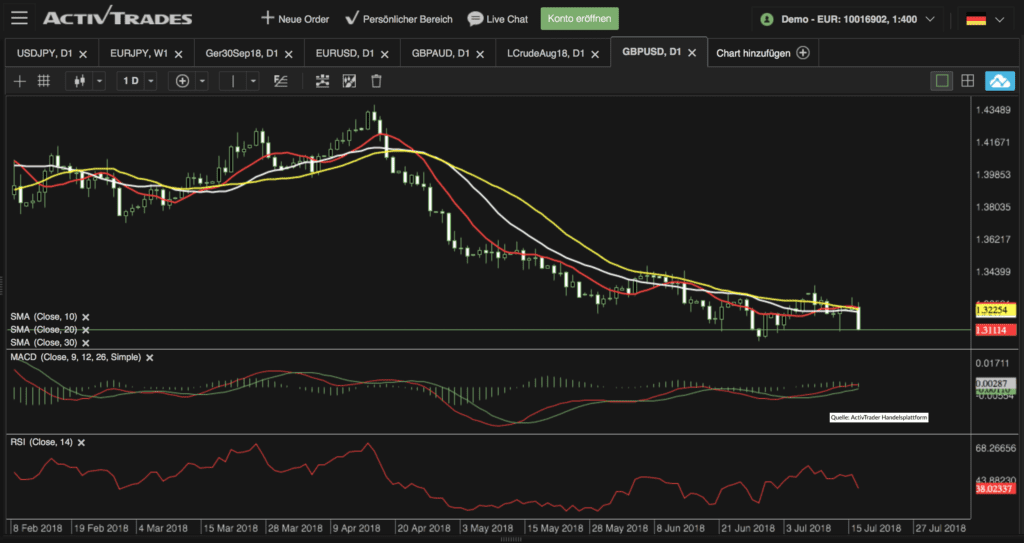Click the 1.43489 price axis value
The height and width of the screenshot is (543, 1024).
point(993,110)
